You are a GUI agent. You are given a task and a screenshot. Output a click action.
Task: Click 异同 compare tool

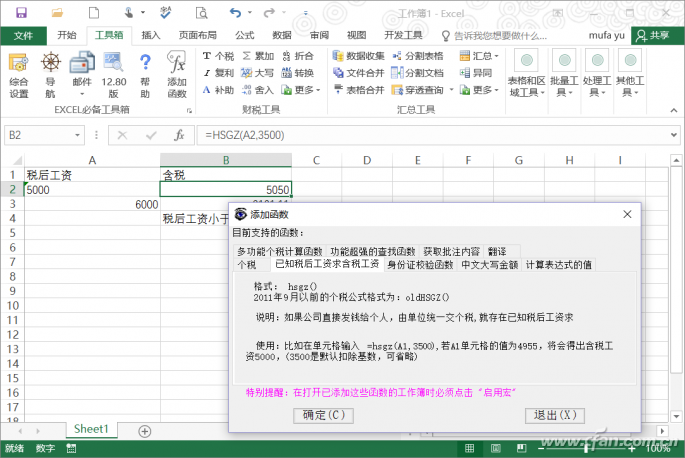click(476, 73)
